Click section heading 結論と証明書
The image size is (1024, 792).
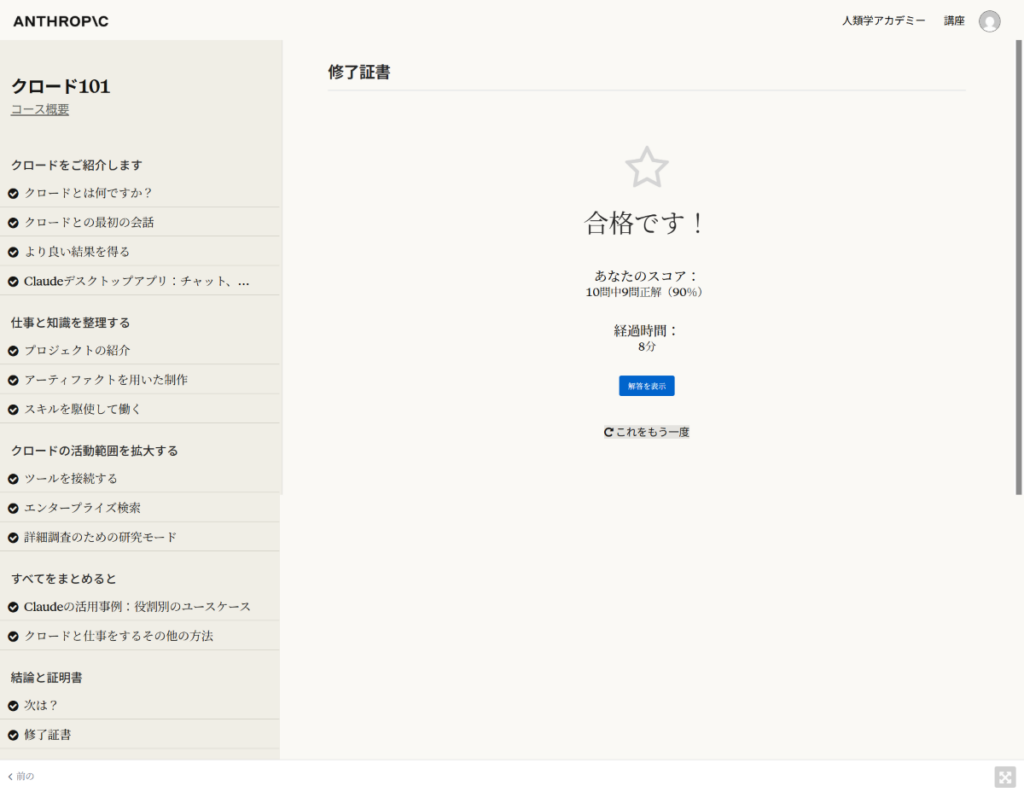[x=46, y=678]
